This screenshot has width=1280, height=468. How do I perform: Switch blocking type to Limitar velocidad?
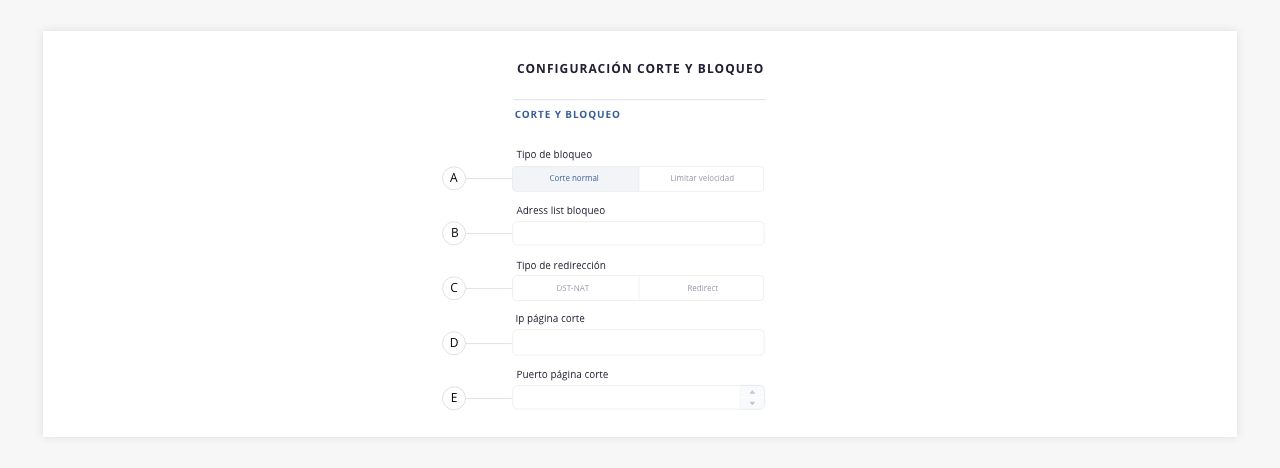(701, 178)
